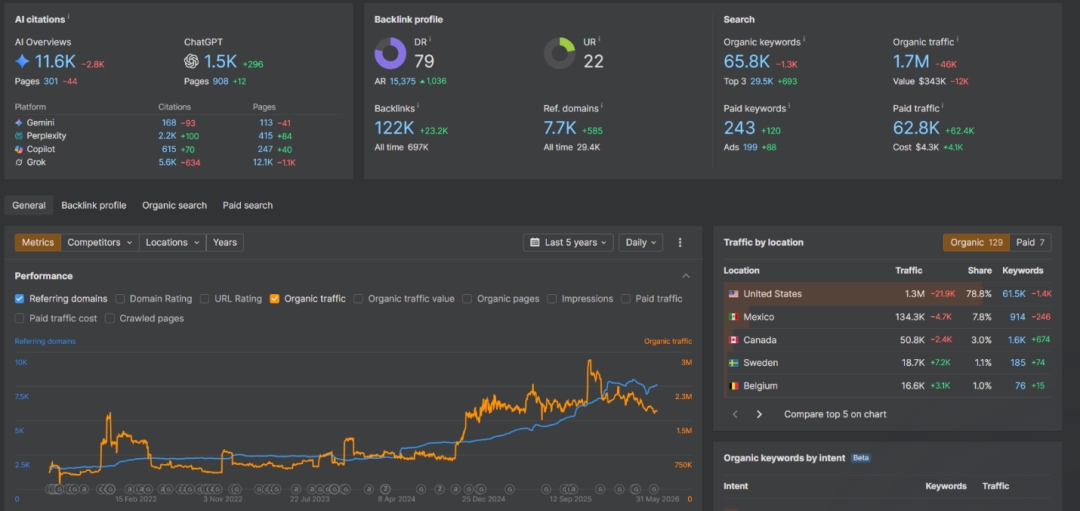Open the 62.8K paid traffic link
The width and height of the screenshot is (1080, 511).
(916, 128)
